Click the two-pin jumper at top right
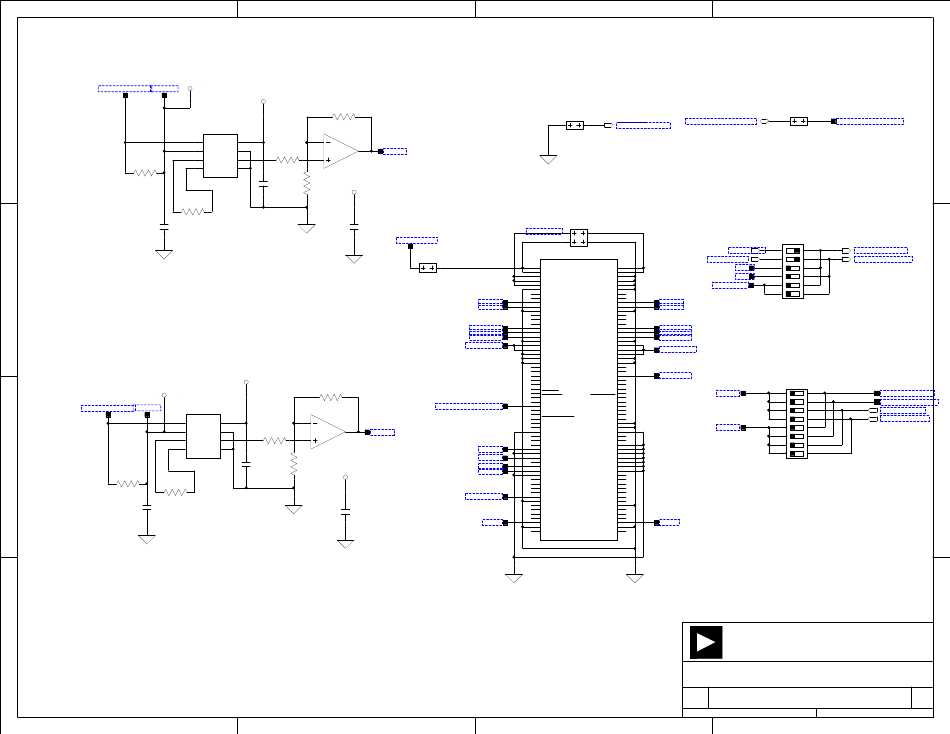The image size is (950, 734). (x=798, y=121)
